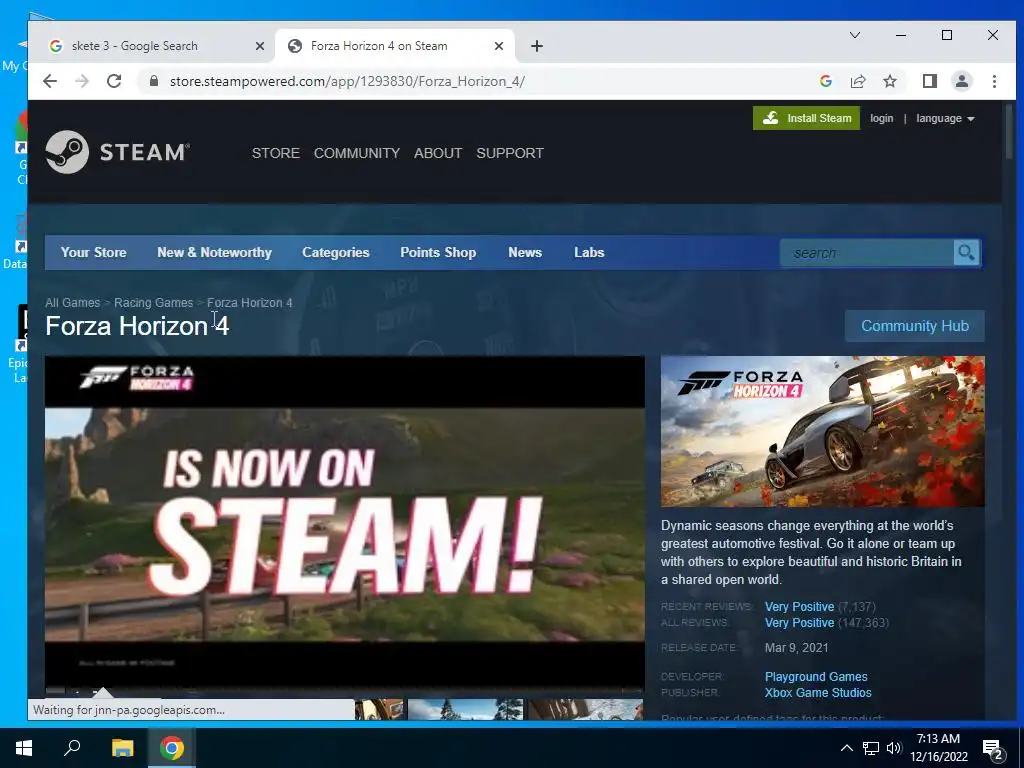
Task: Show hidden system tray icons
Action: (x=846, y=748)
